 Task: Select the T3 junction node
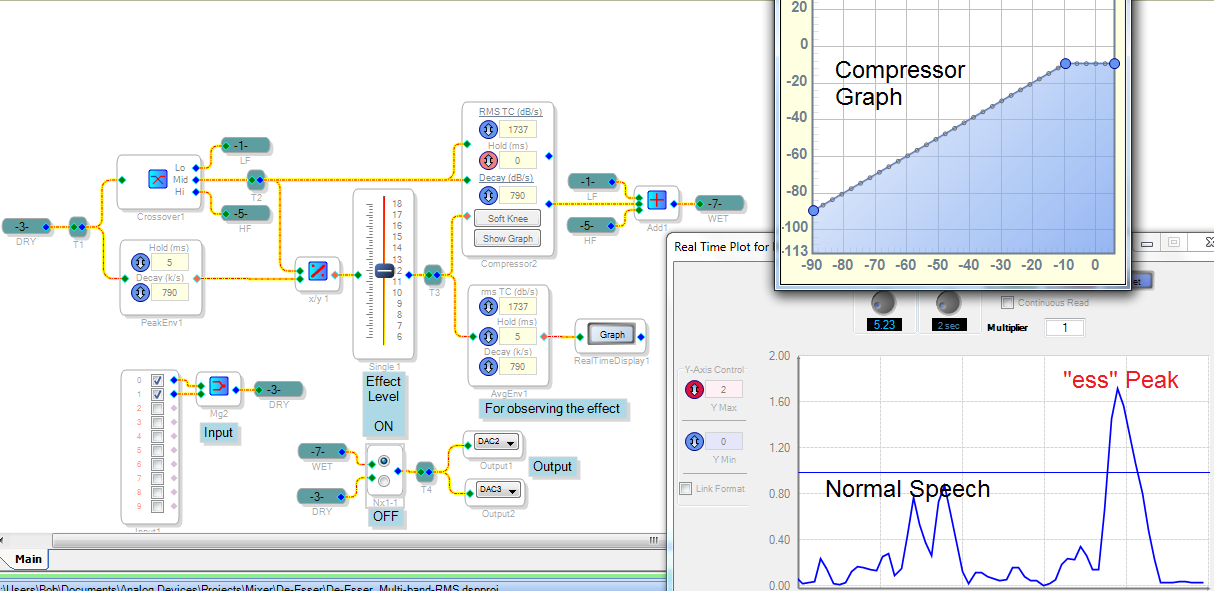click(433, 273)
